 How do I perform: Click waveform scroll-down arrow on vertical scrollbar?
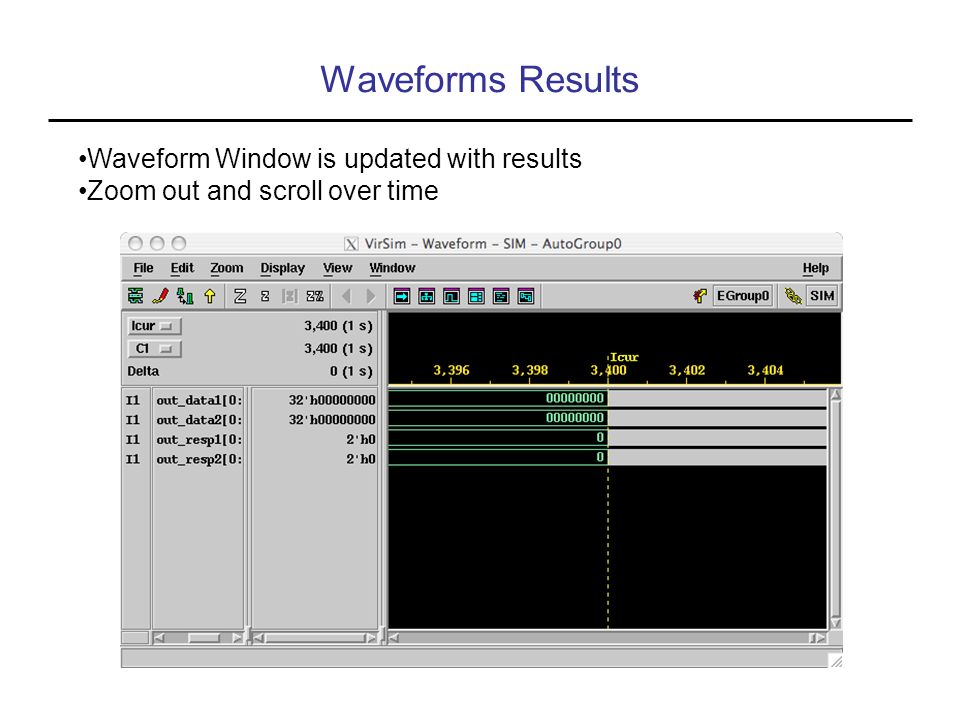[835, 623]
